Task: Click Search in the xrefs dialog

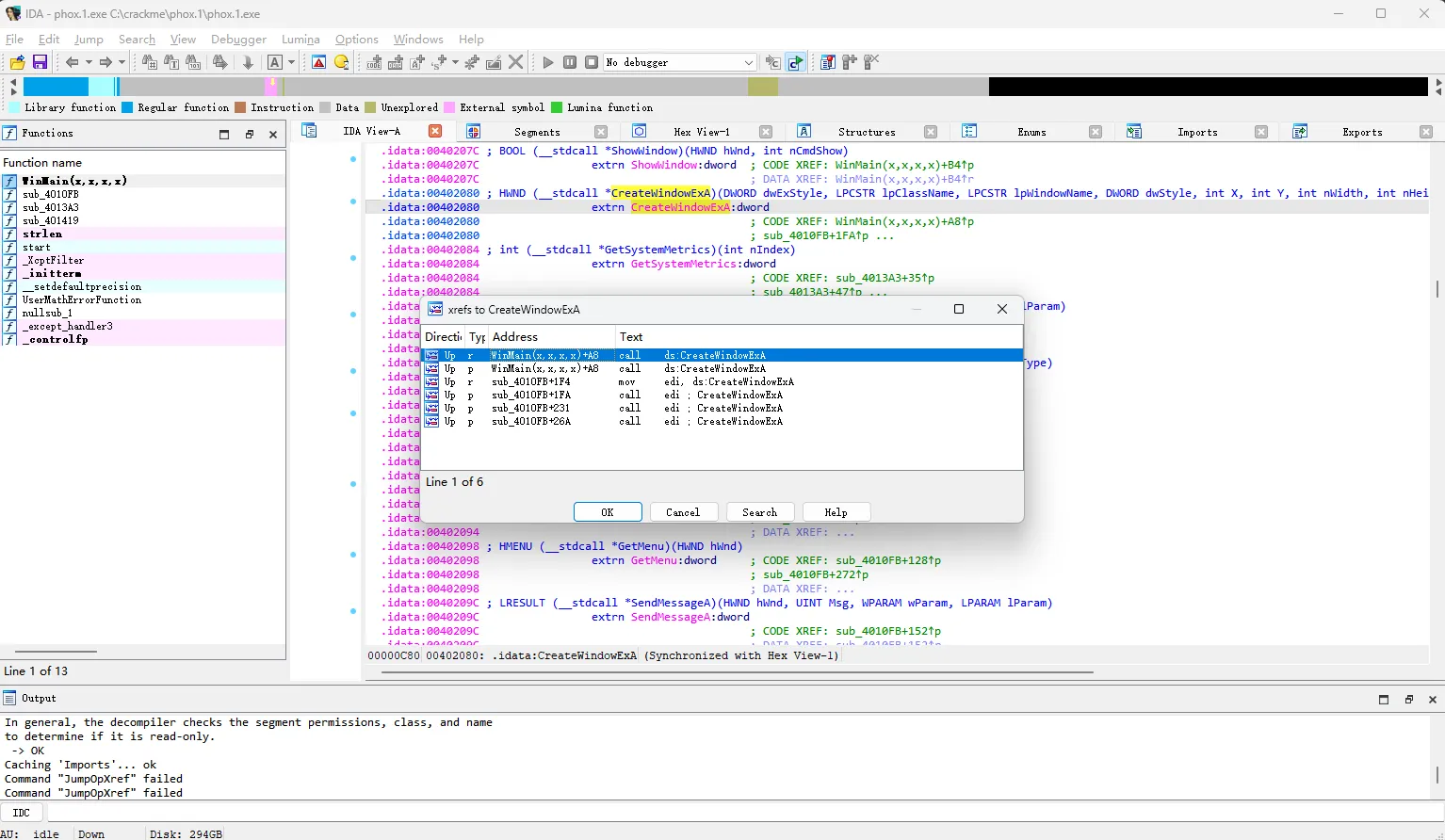Action: (759, 512)
